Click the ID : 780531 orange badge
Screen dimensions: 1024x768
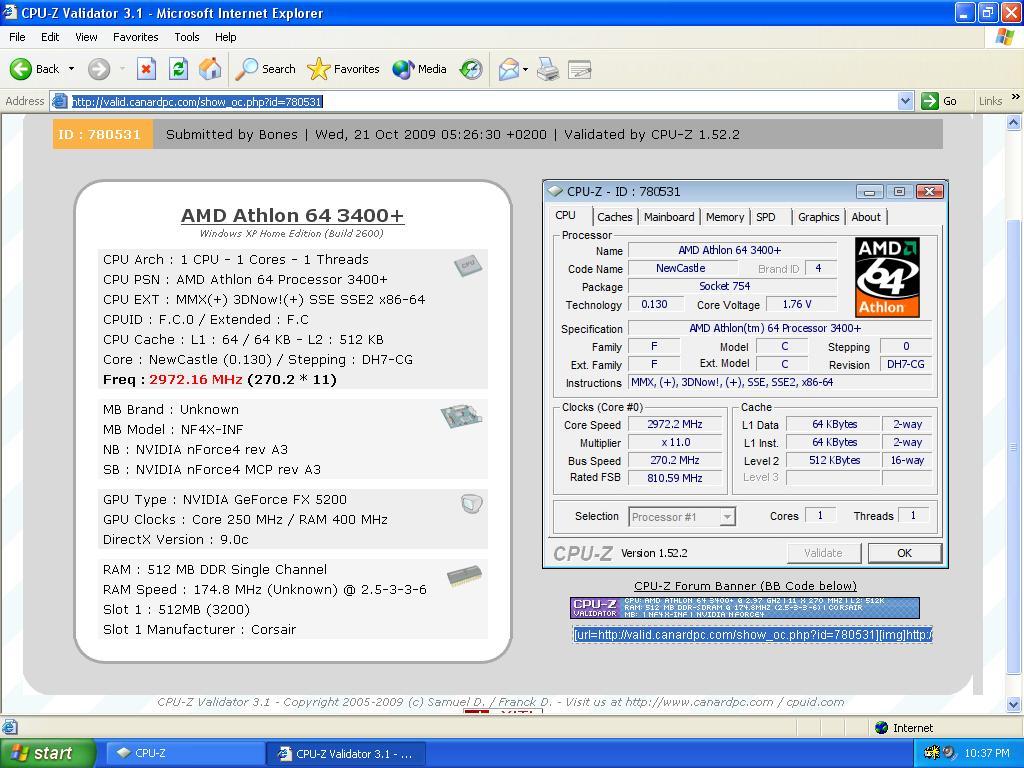103,135
